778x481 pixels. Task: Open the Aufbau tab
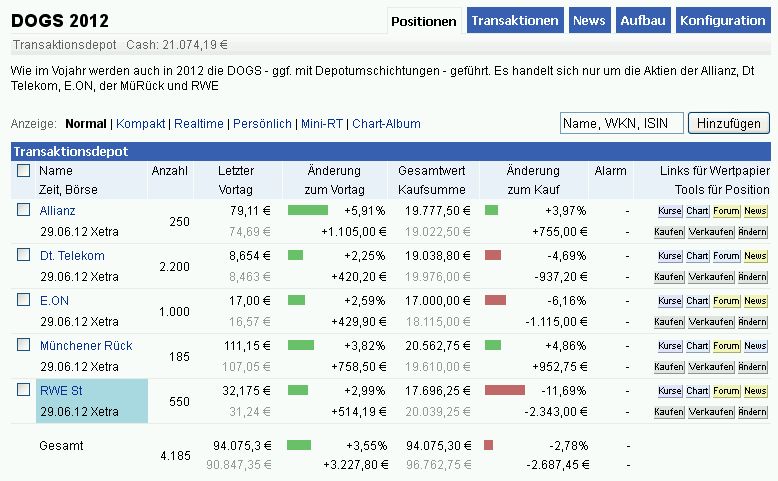coord(644,20)
